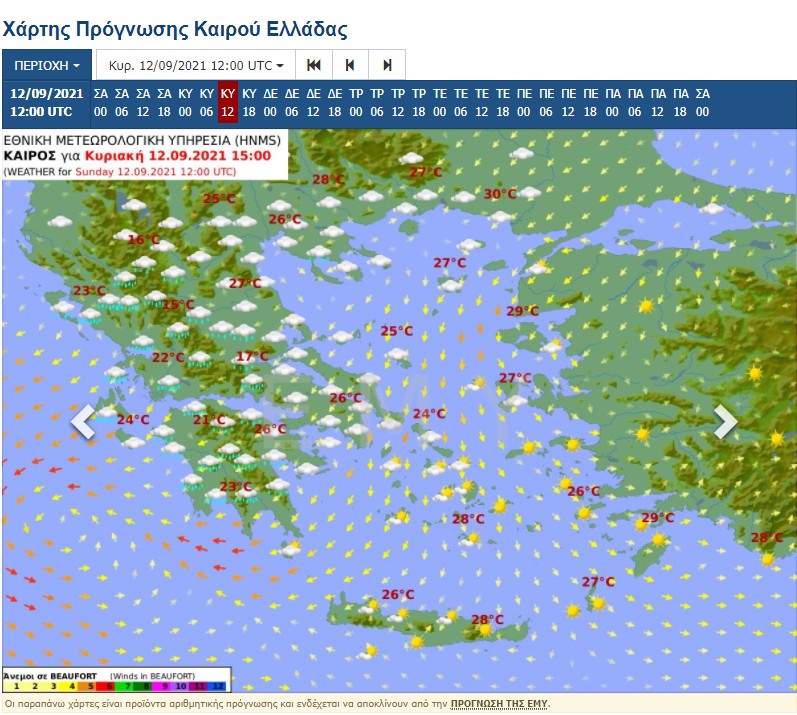797x715 pixels.
Task: Select ΤΕ 18 in the timeline
Action: click(x=503, y=102)
